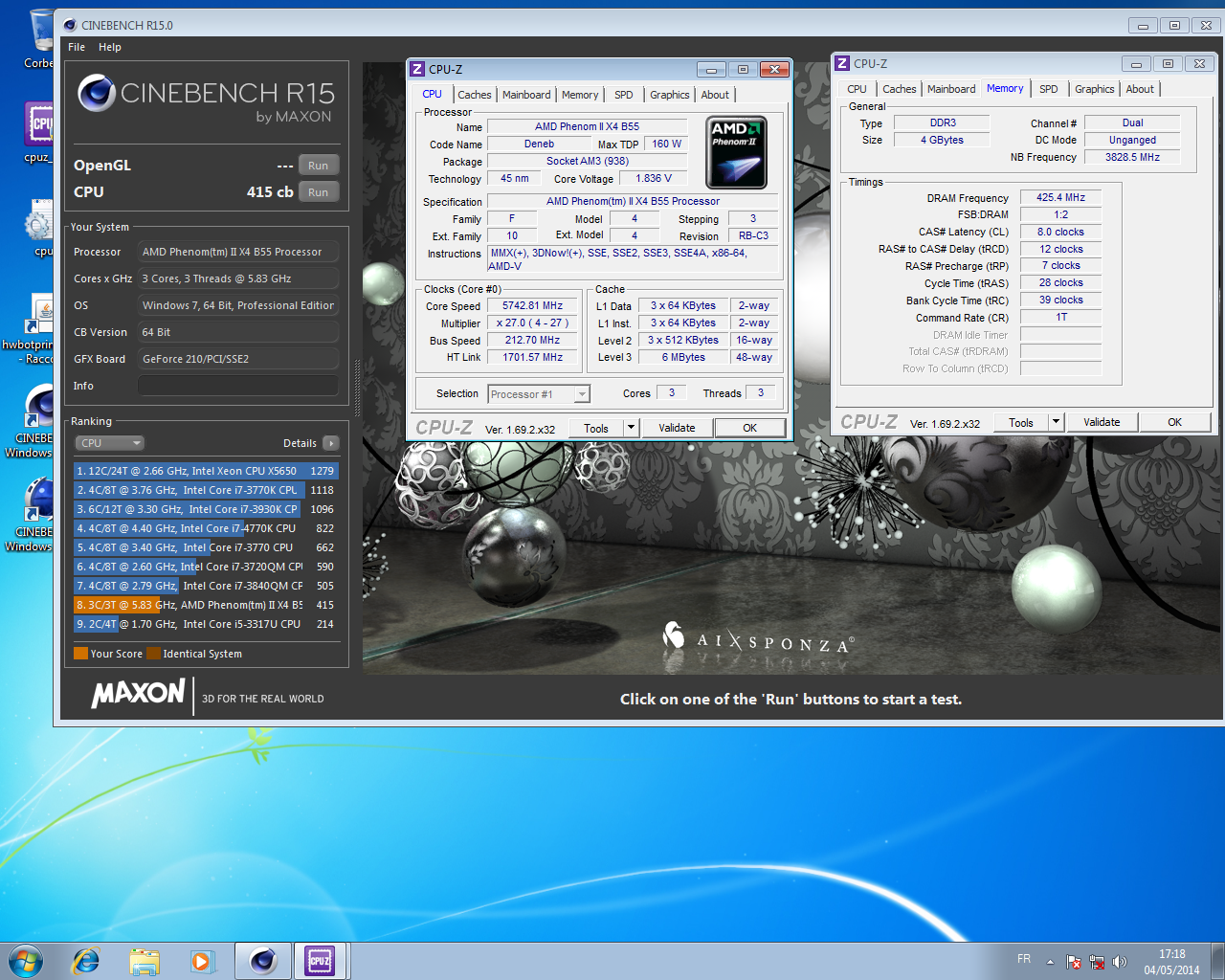The height and width of the screenshot is (980, 1225).
Task: Switch to CPU tab in right CPU-Z window
Action: tap(857, 89)
